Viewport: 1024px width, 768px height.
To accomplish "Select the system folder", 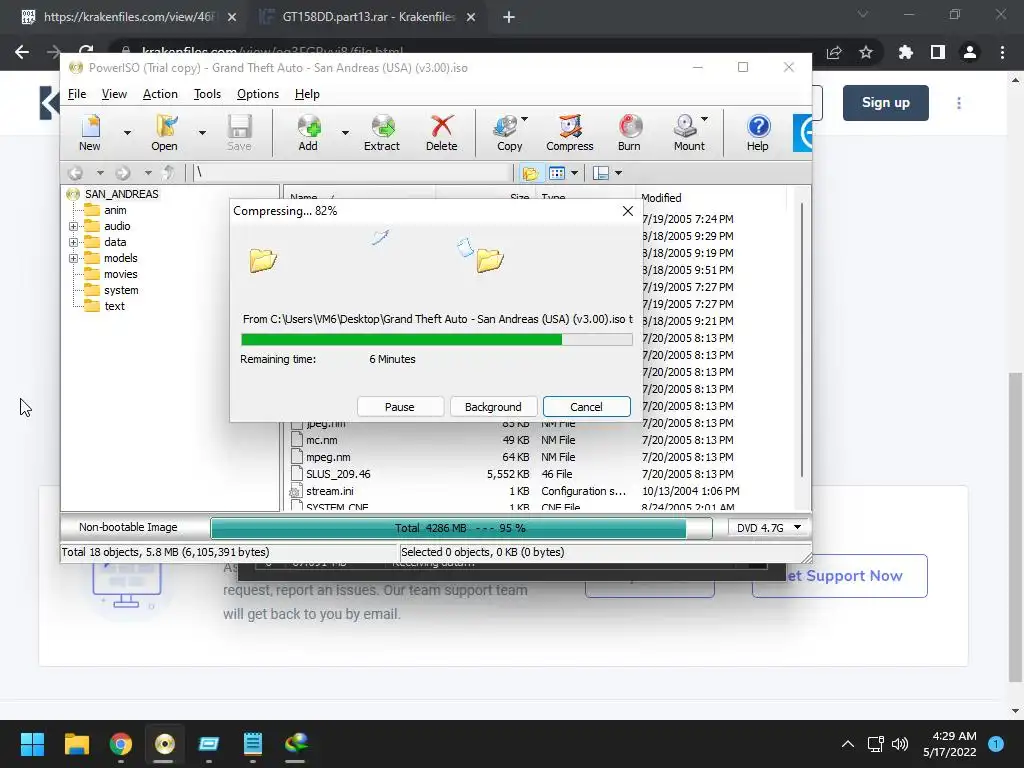I will [121, 290].
